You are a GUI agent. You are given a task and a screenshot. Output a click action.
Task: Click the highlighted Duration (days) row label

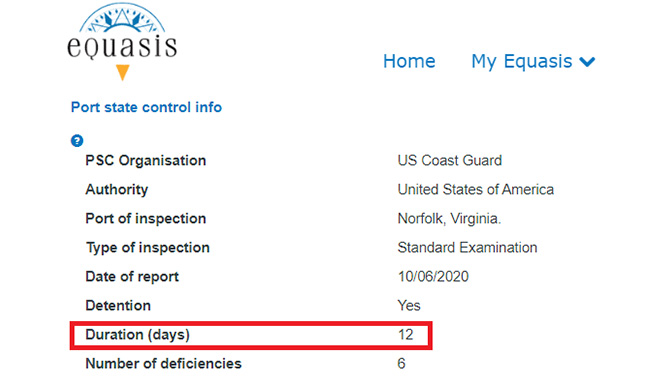[x=138, y=335]
